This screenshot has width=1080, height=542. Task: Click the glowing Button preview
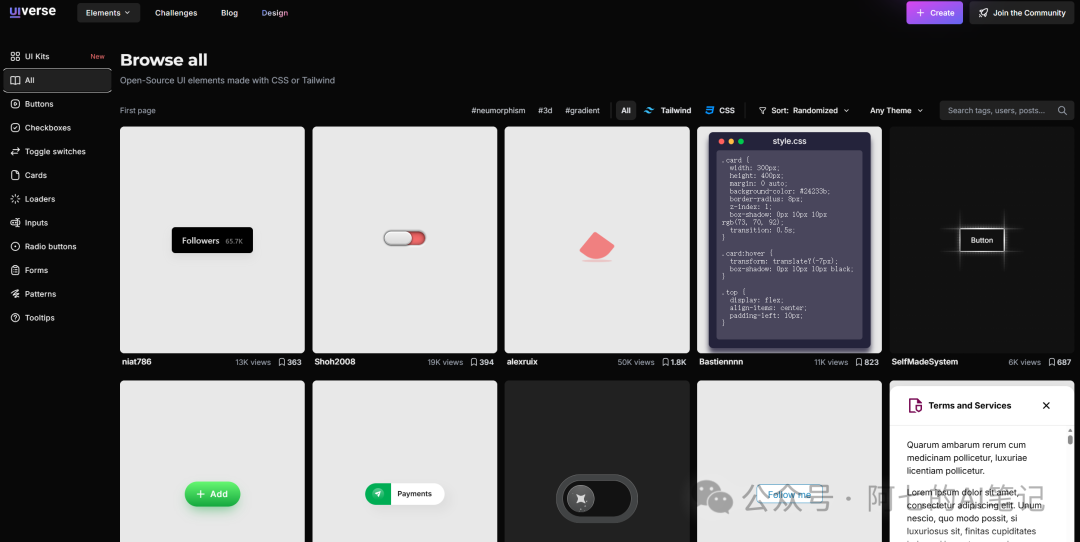982,240
